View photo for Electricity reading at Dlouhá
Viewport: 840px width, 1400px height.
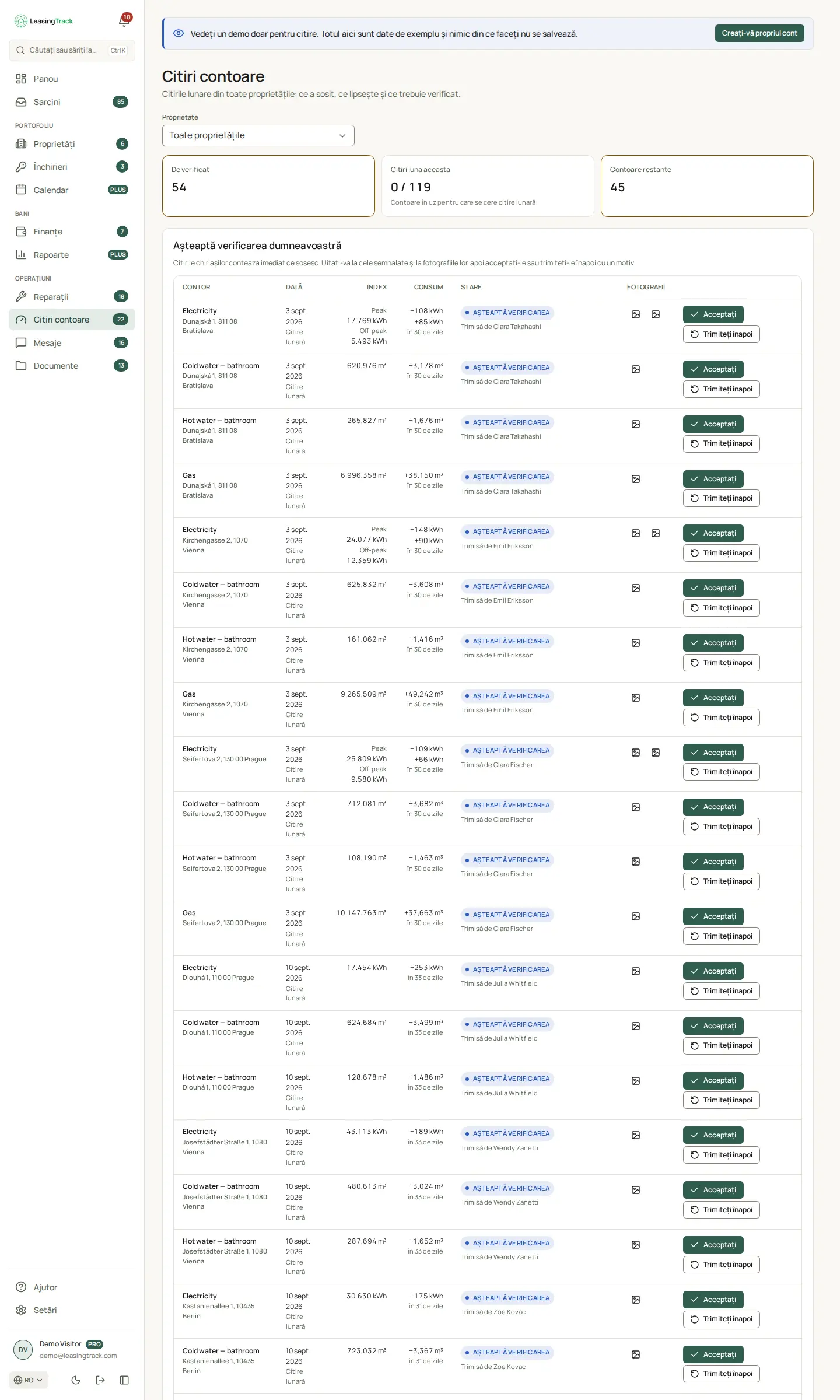(636, 971)
